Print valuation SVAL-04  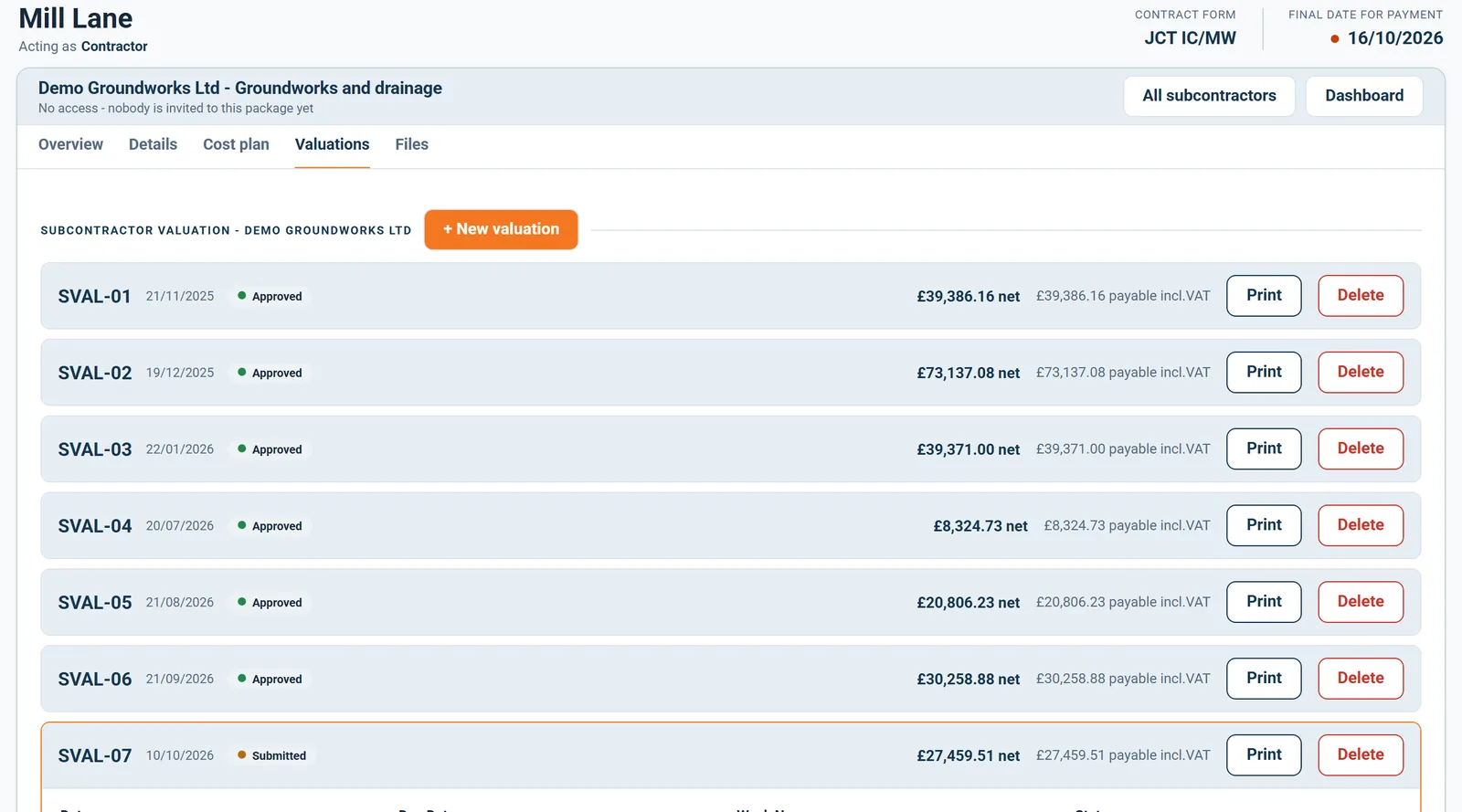(1264, 526)
